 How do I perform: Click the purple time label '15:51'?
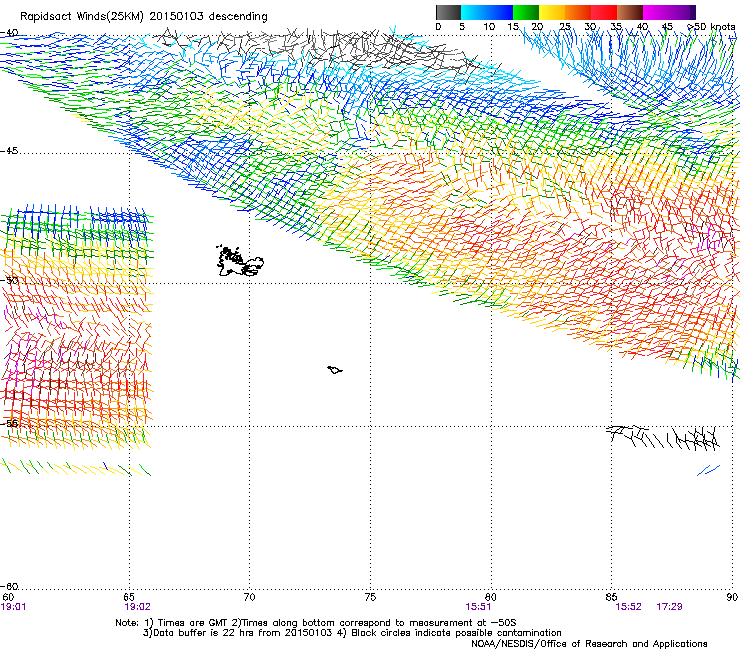coord(478,607)
